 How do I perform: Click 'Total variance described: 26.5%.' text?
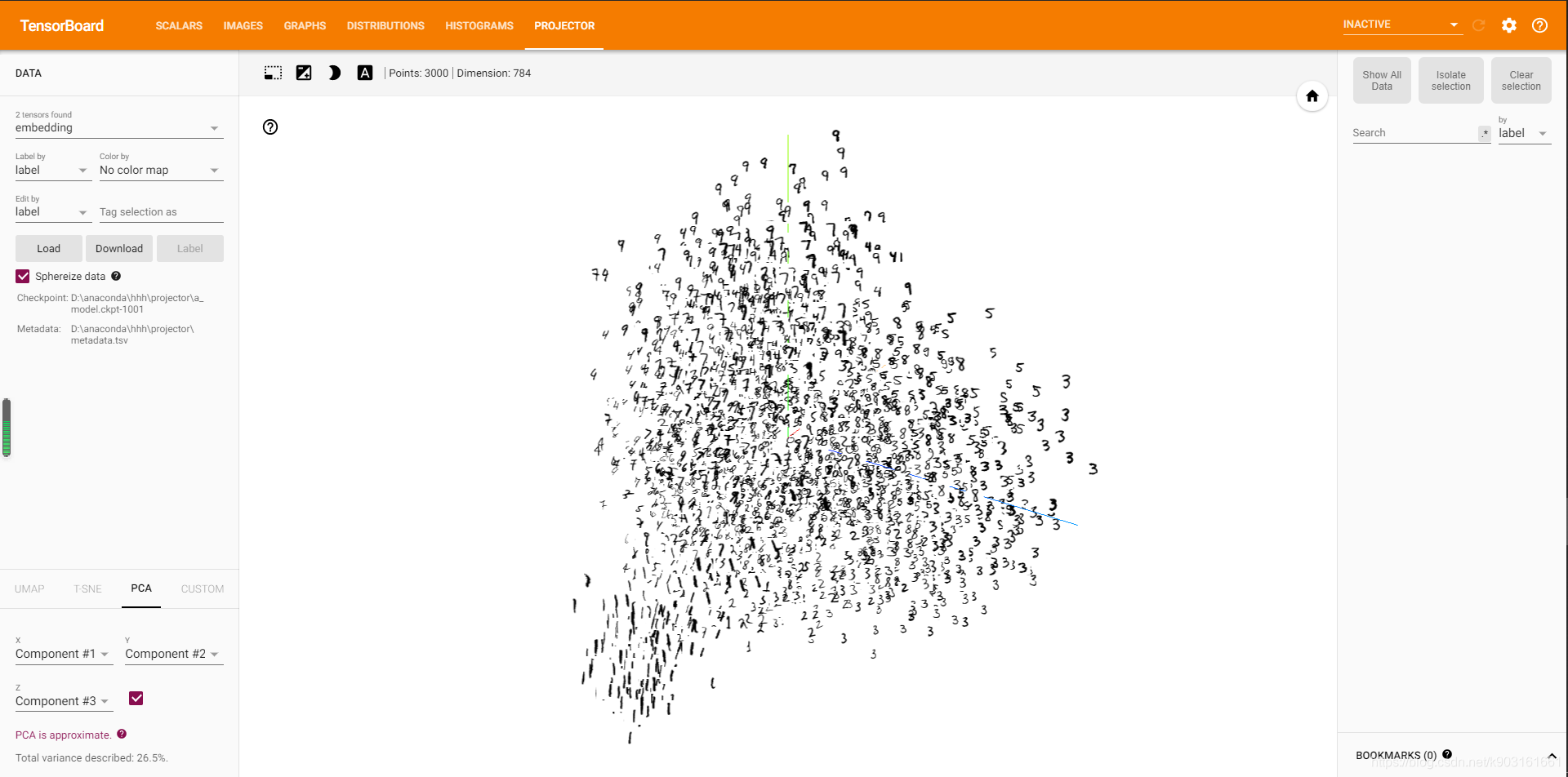(91, 758)
